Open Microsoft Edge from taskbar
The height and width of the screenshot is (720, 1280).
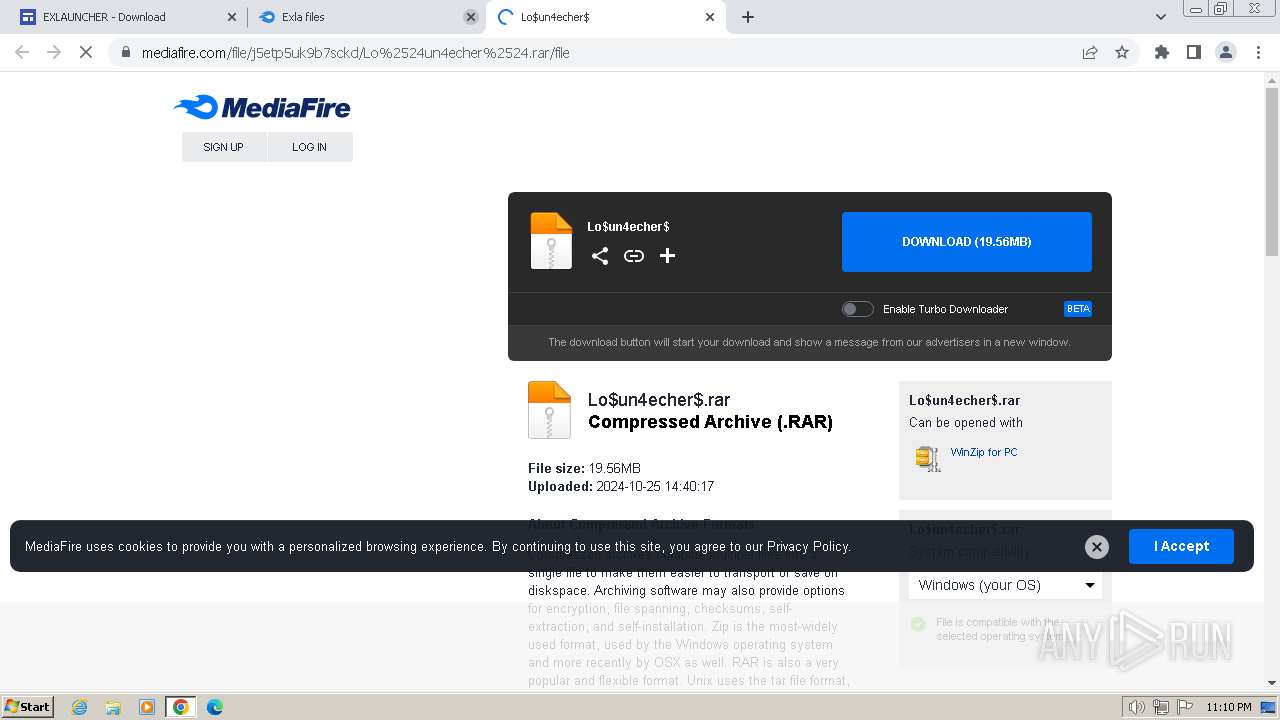coord(215,707)
